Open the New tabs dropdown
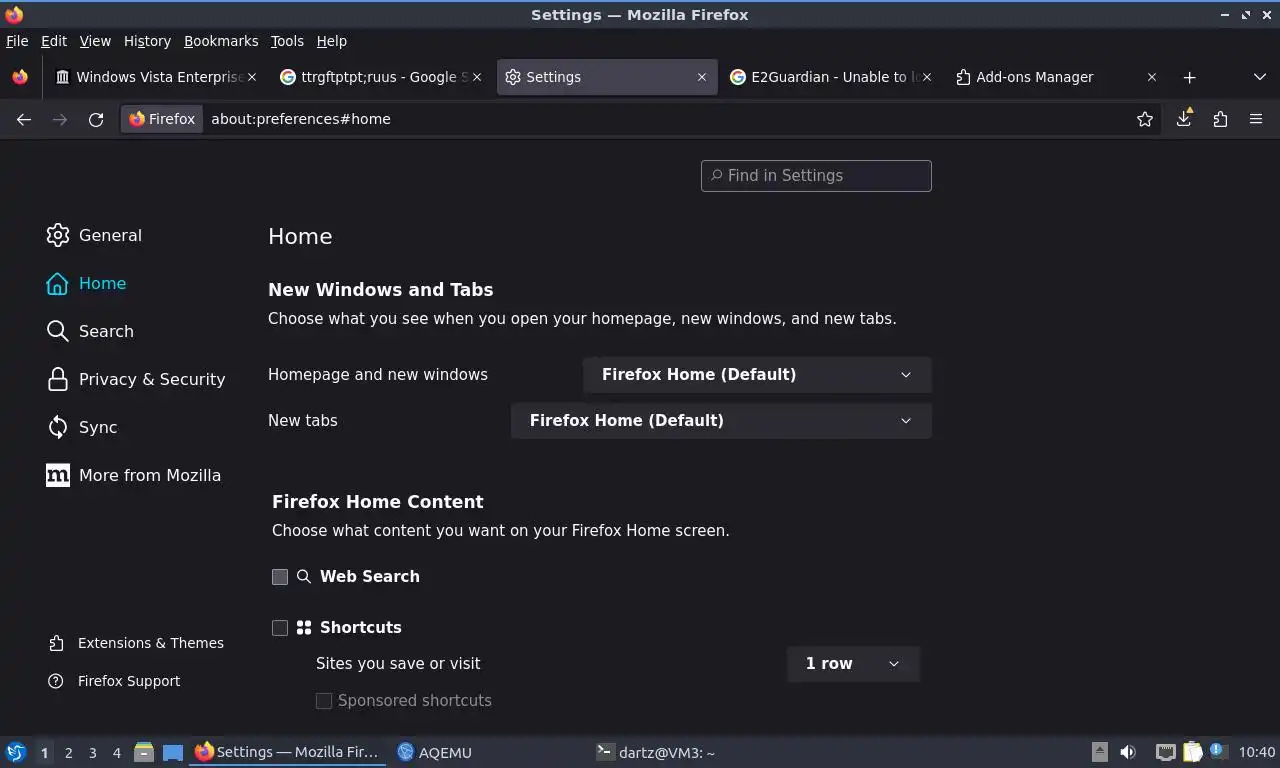Screen dimensions: 1280x768 coord(721,421)
